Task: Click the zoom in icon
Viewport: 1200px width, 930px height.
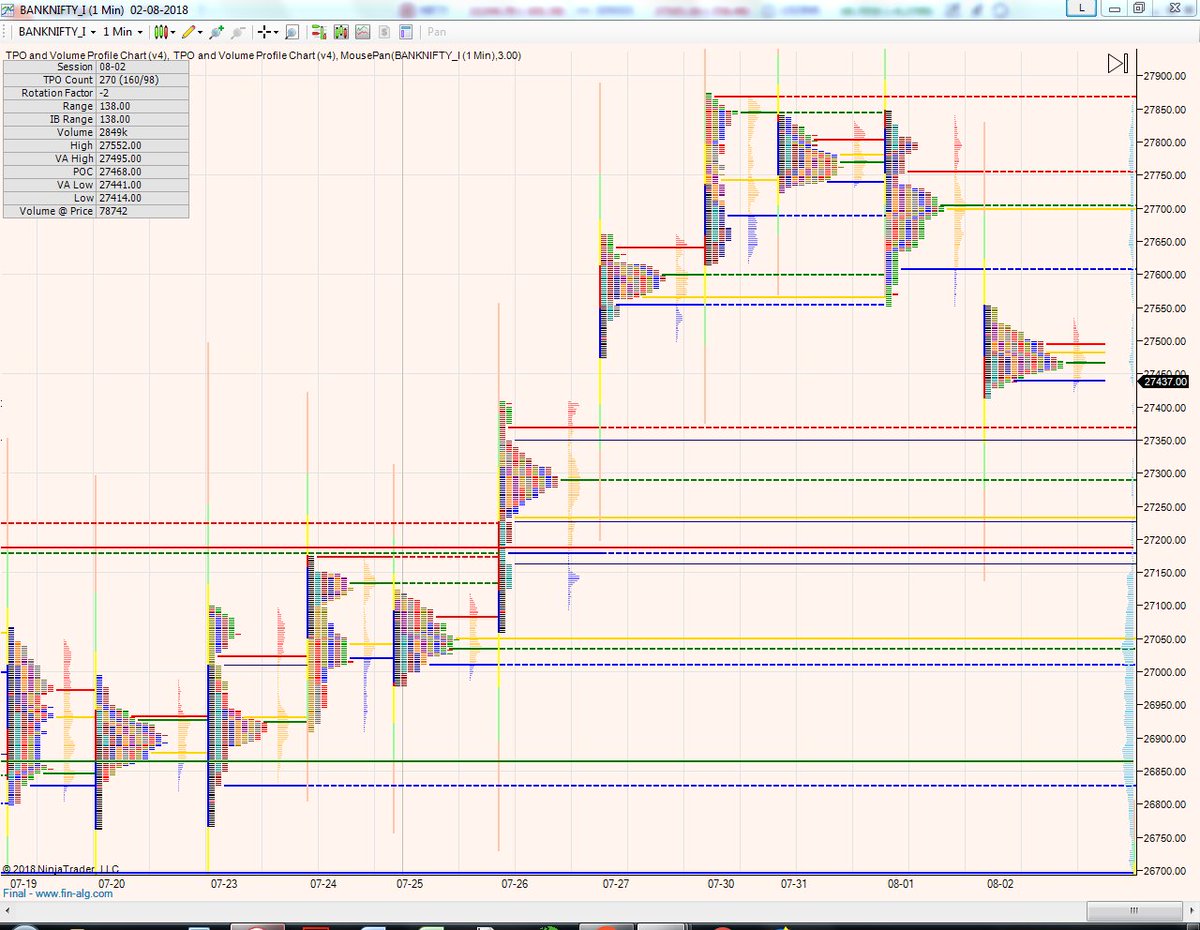Action: click(x=217, y=32)
